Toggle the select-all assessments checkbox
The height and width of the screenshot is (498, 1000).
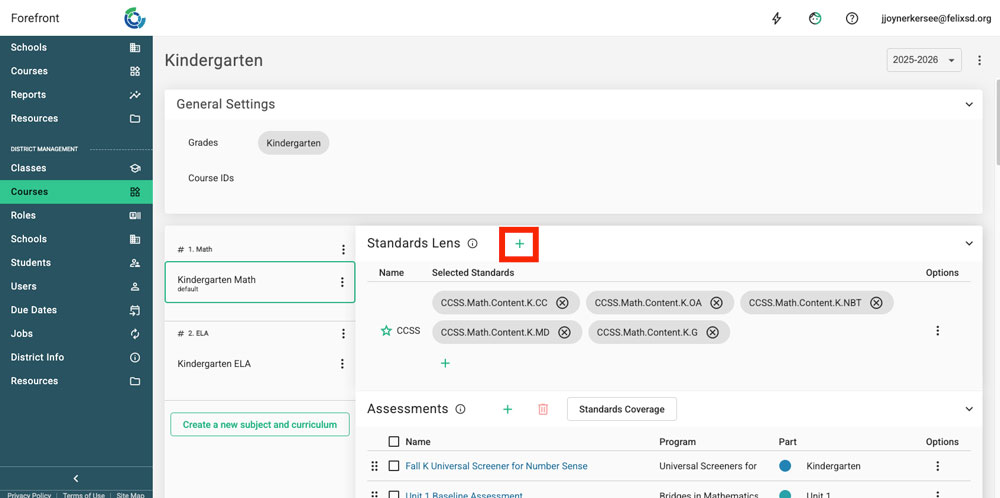click(x=393, y=442)
